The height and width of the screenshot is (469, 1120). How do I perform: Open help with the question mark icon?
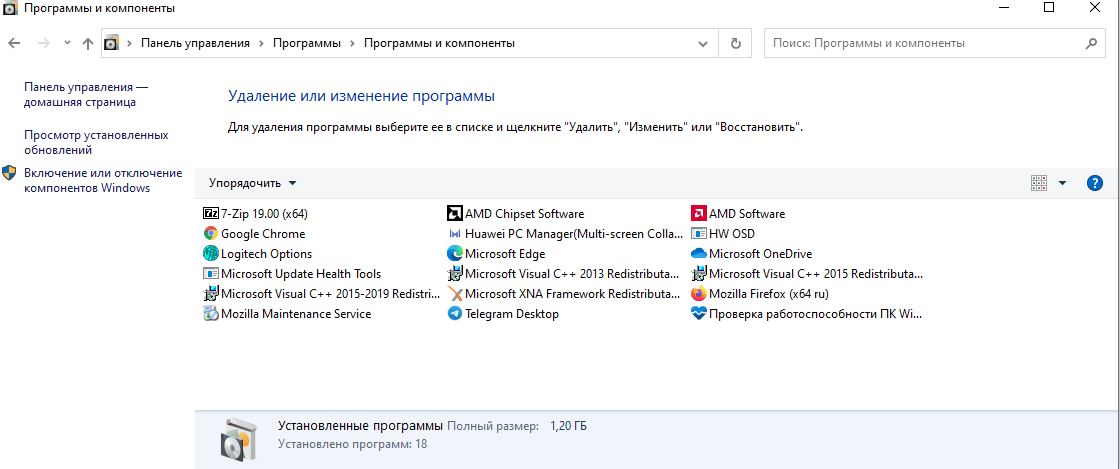pyautogui.click(x=1094, y=183)
